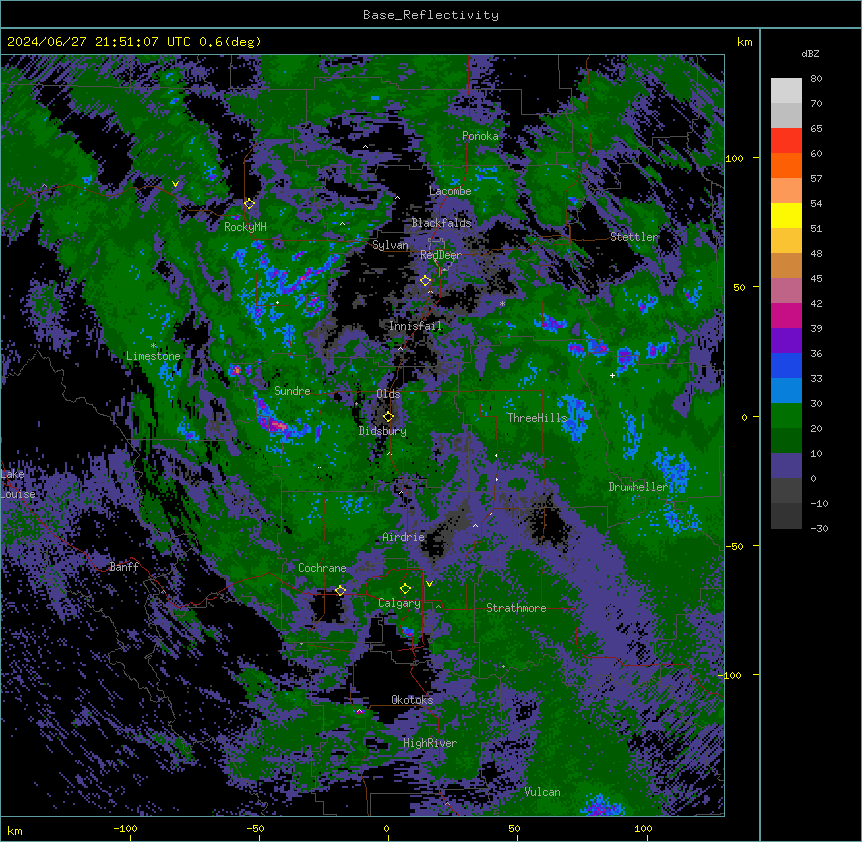The height and width of the screenshot is (842, 862).
Task: Click the Calgary city label
Action: click(400, 603)
